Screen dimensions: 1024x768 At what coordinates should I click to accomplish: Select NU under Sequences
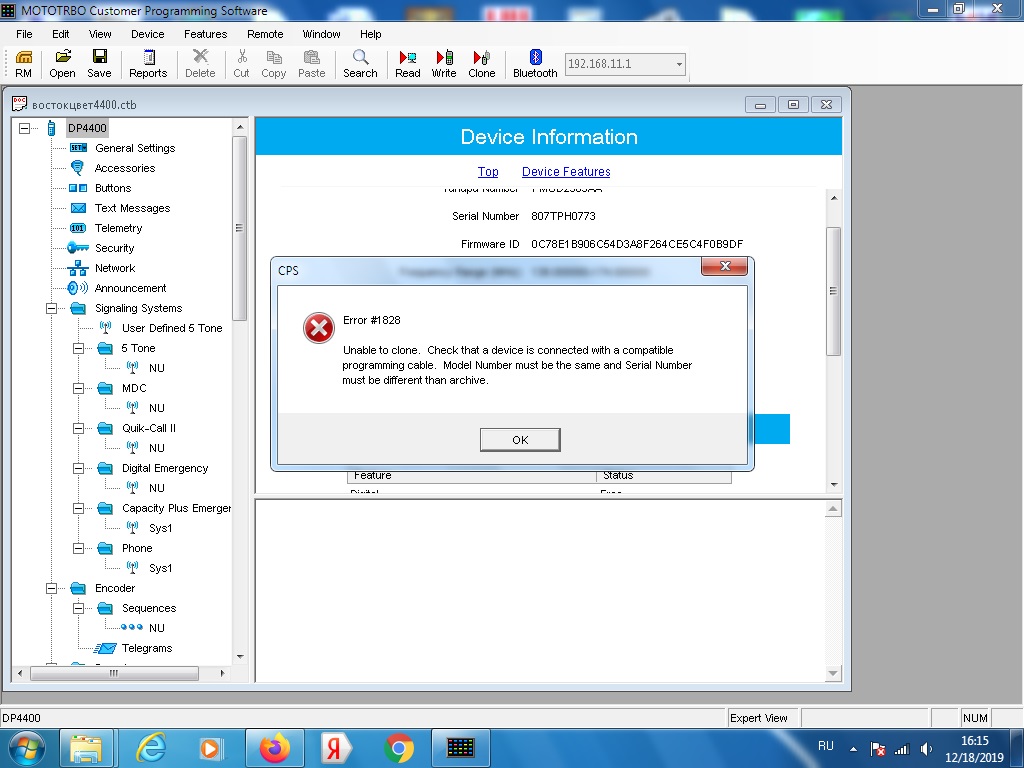coord(157,628)
